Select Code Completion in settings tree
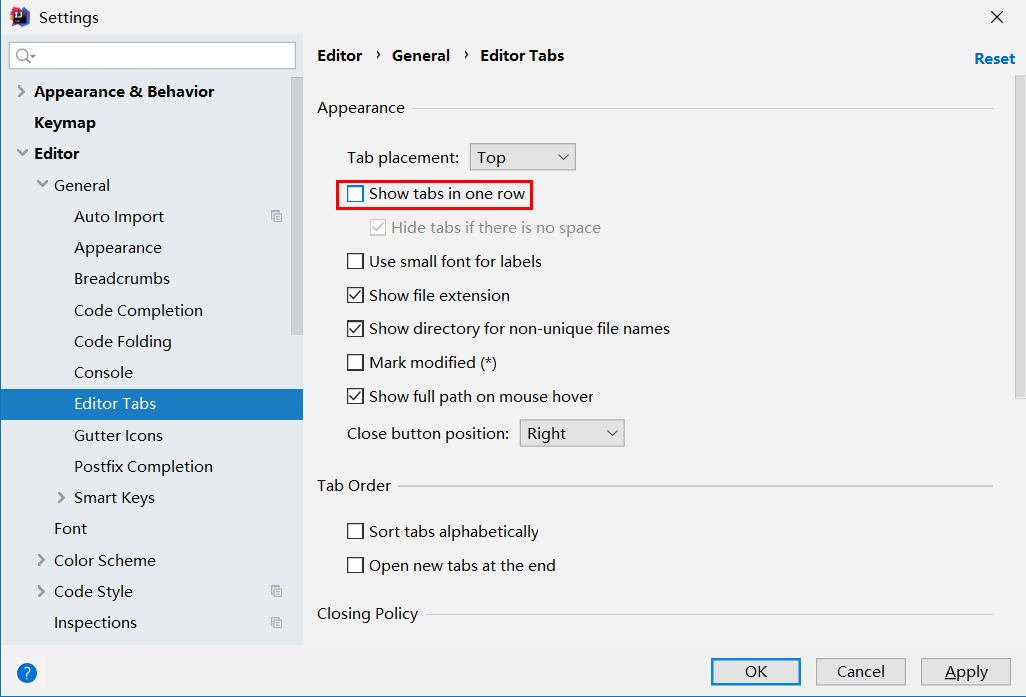 tap(138, 310)
